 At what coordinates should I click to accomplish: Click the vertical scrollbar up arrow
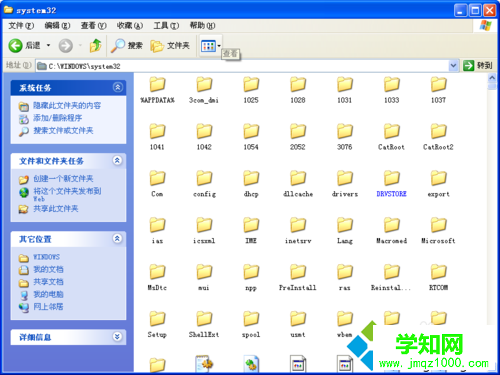coord(492,78)
